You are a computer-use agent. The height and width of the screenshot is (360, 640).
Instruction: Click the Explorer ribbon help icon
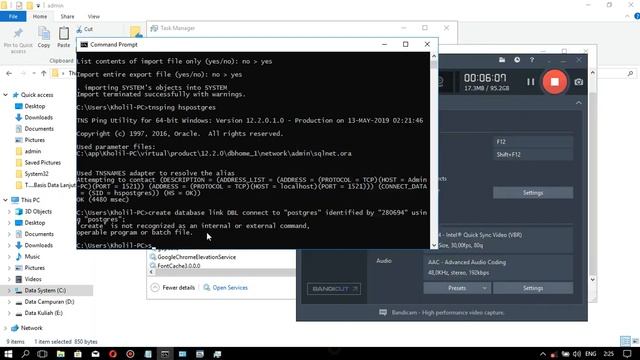tap(637, 16)
